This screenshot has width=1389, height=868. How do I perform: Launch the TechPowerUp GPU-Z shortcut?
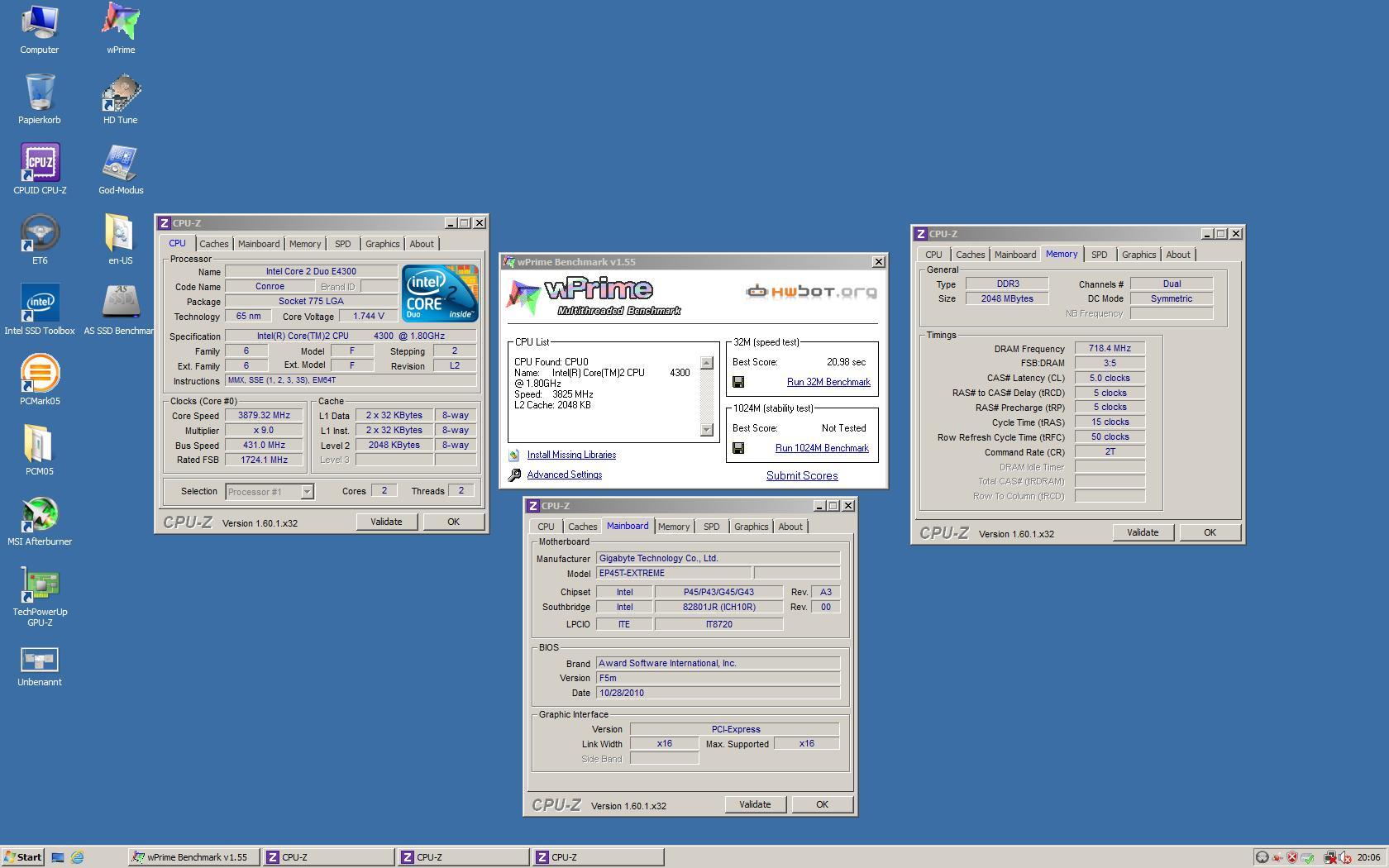40,597
